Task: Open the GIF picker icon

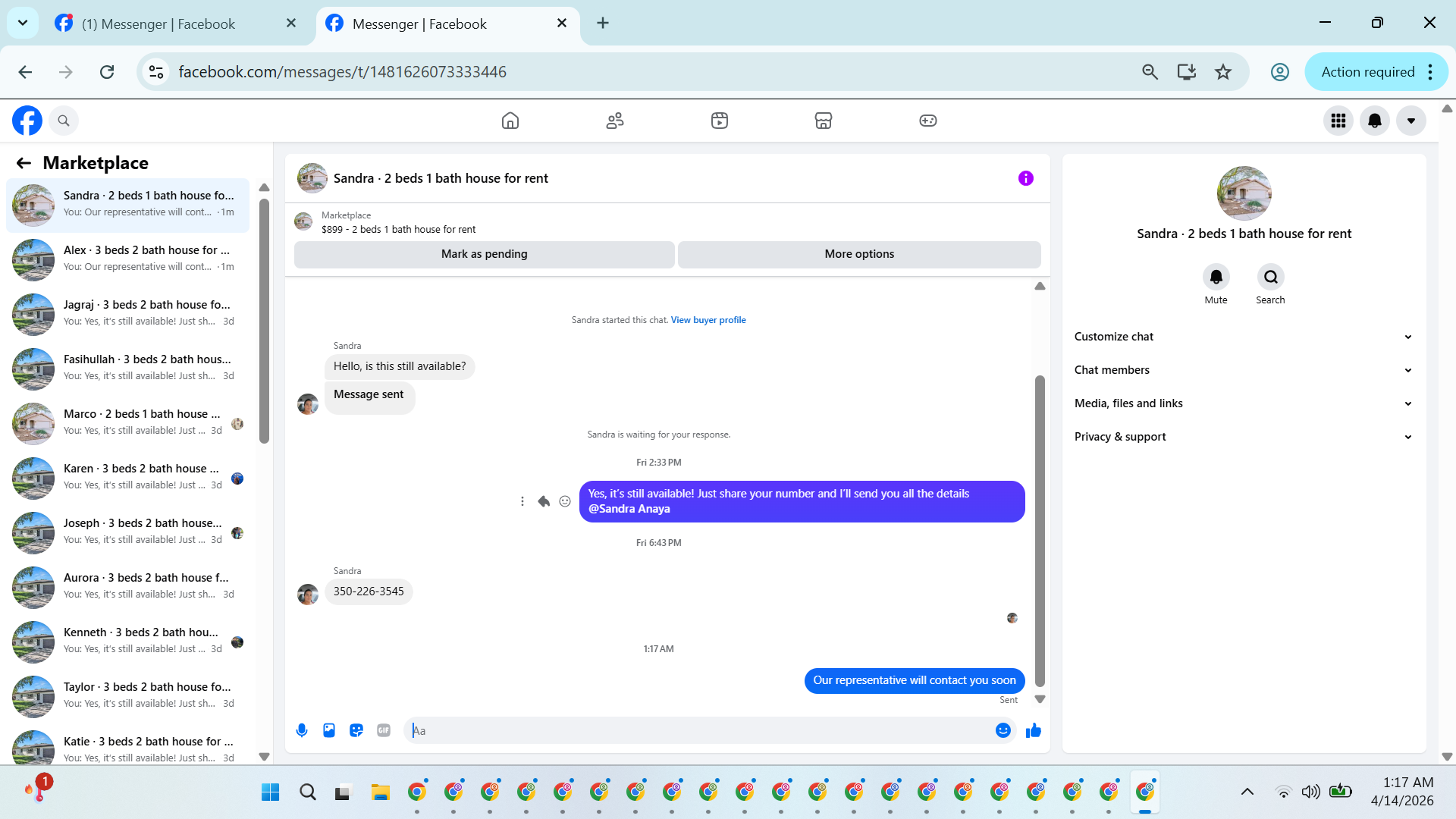Action: pos(384,730)
